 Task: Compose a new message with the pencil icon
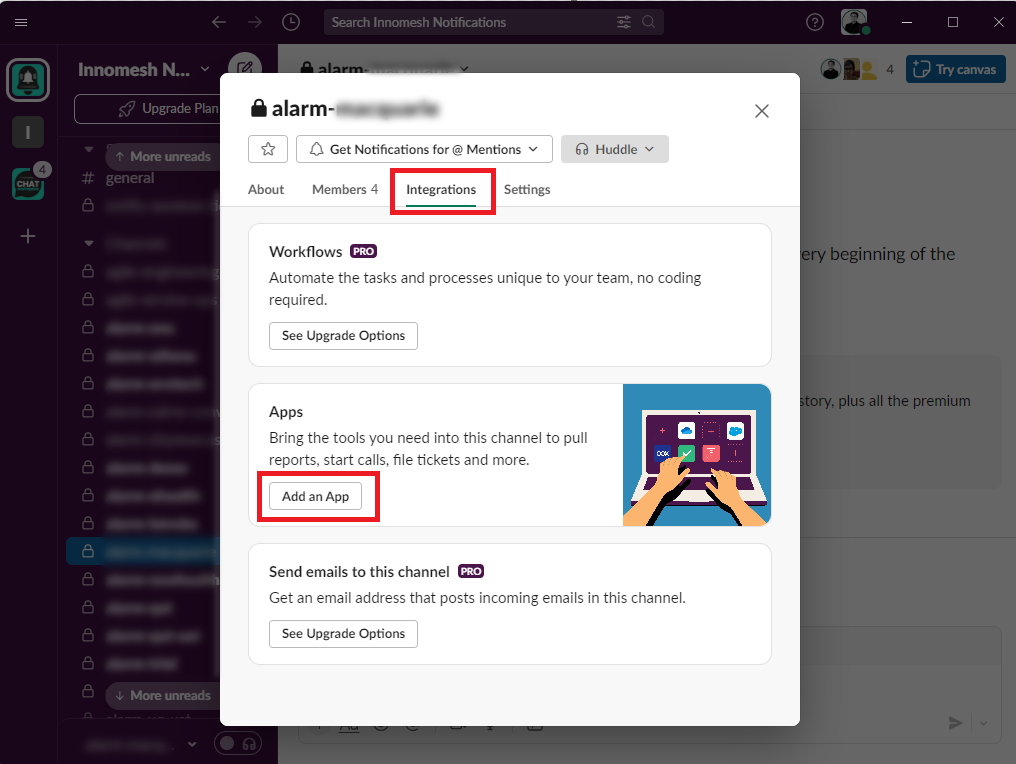click(245, 69)
